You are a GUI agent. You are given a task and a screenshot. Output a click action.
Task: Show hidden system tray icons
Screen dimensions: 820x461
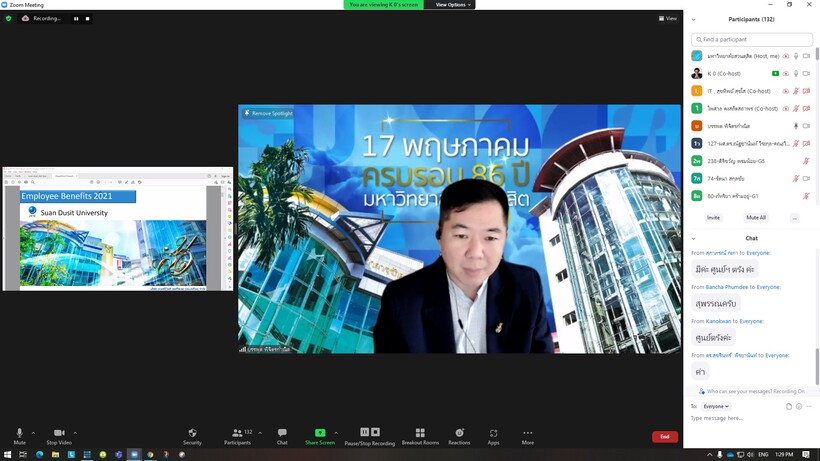coord(710,455)
